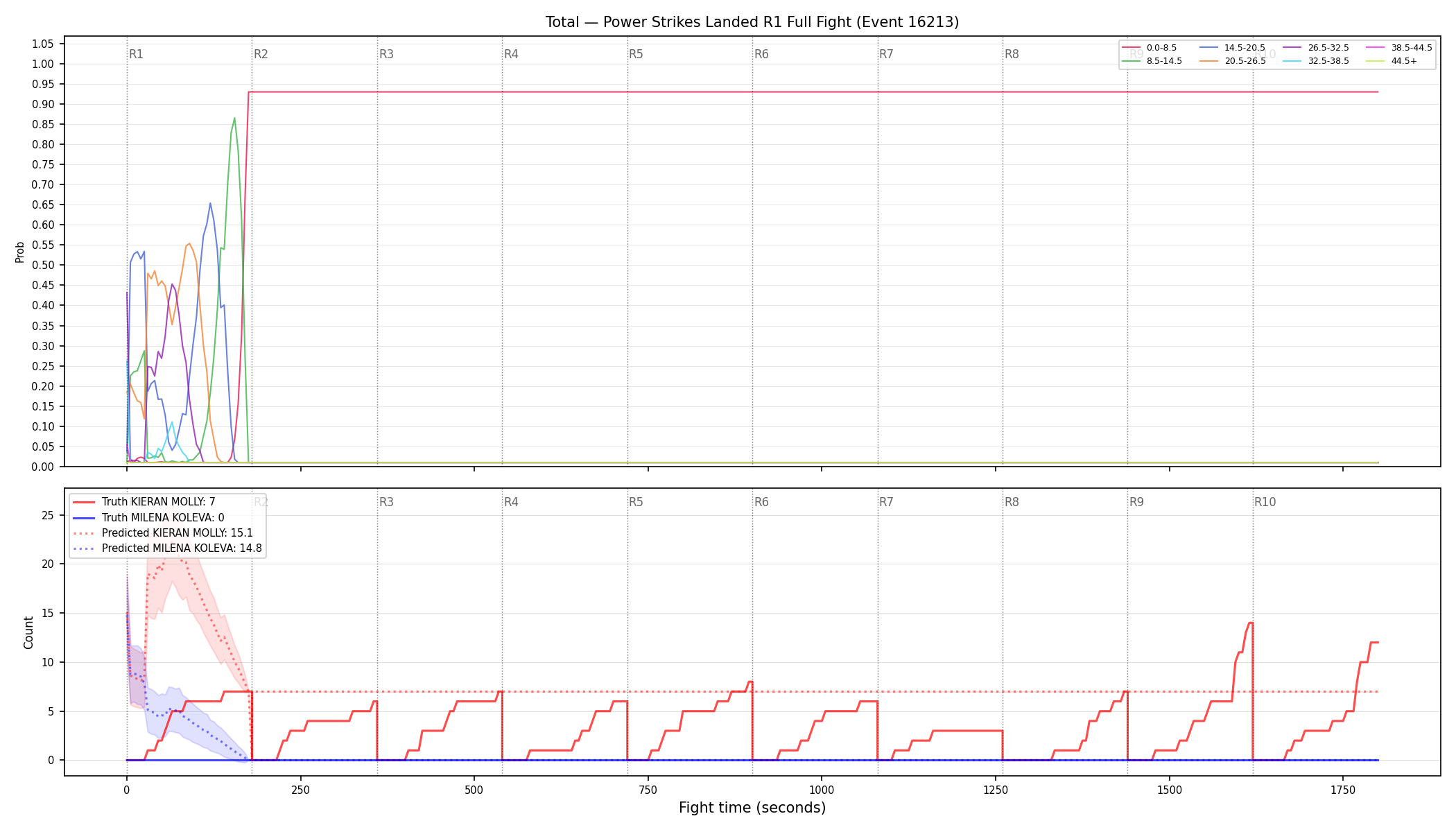The width and height of the screenshot is (1456, 832).
Task: Click the green line swatch beside '8.5-14.5'
Action: point(1132,61)
